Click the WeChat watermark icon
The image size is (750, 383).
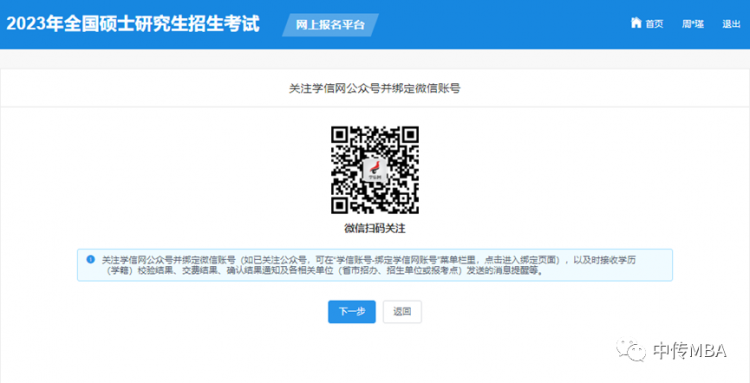(631, 350)
